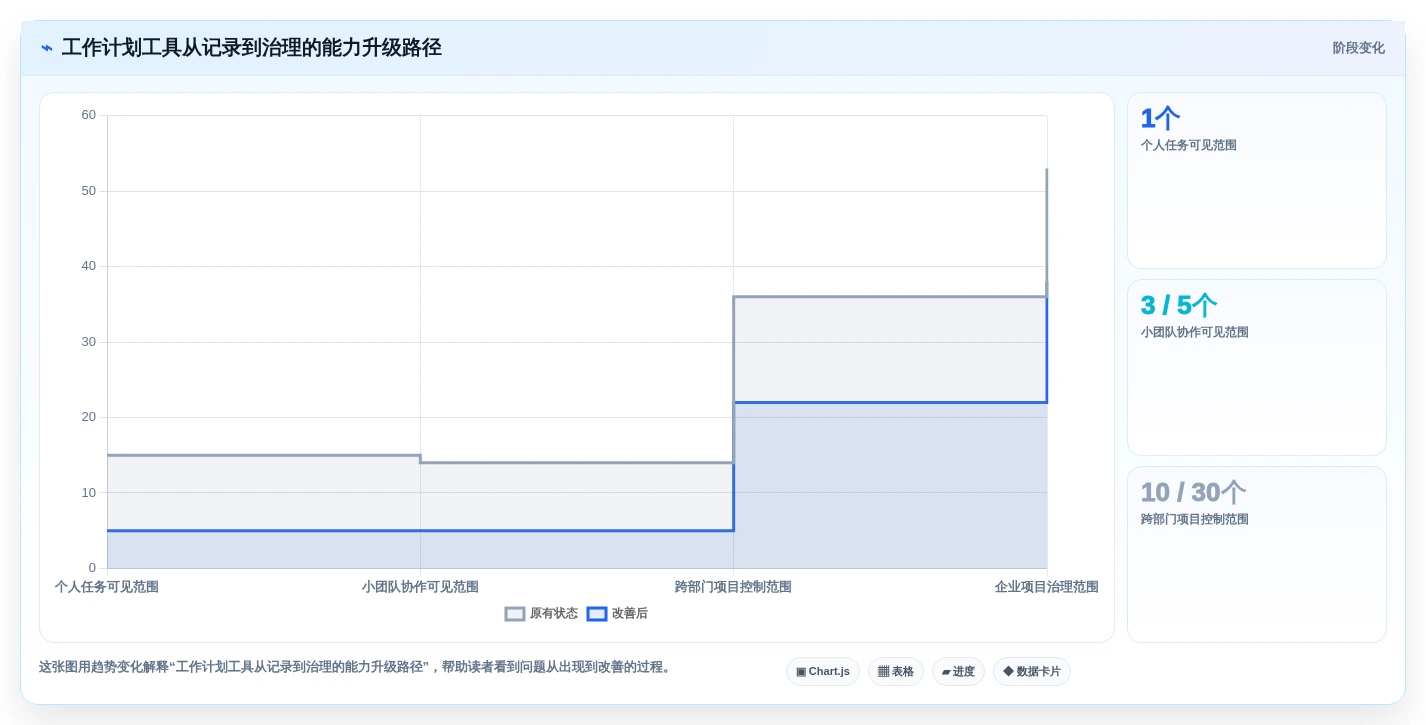
Task: Click the 表格 tag
Action: point(896,672)
